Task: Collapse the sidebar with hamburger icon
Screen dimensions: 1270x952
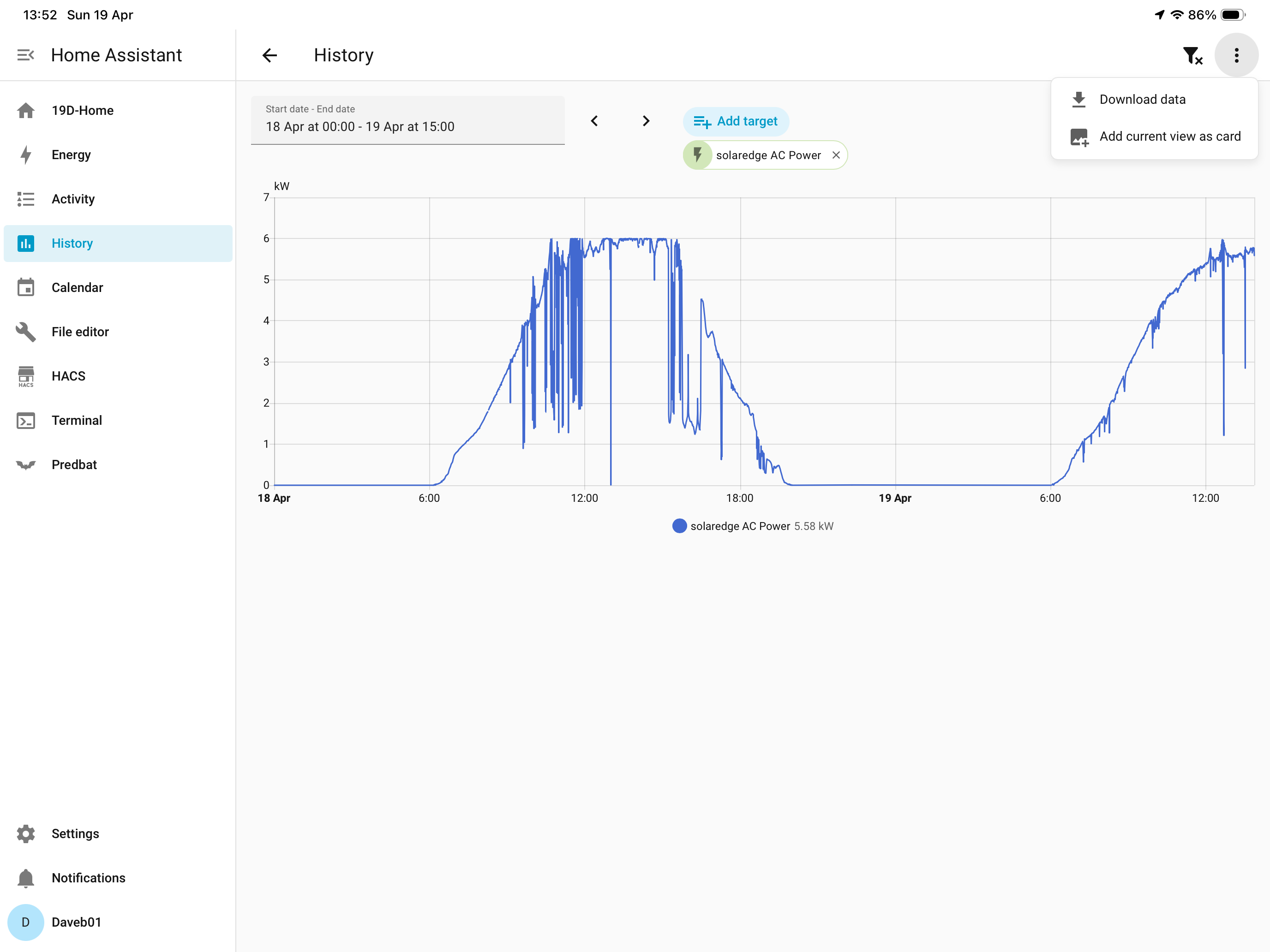Action: click(x=25, y=55)
